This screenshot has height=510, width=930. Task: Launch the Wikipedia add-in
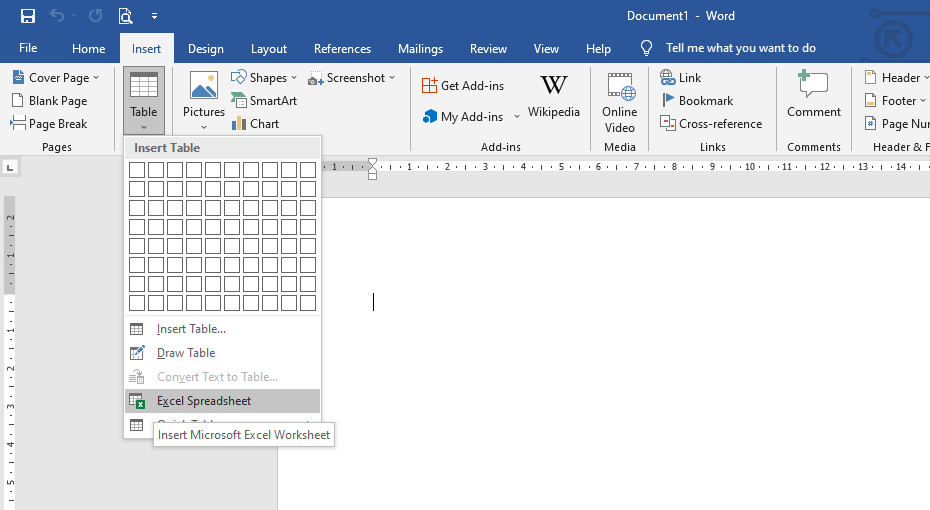553,95
